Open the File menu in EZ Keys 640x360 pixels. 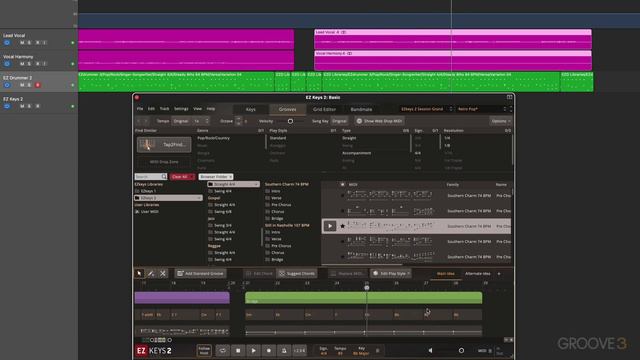(140, 109)
